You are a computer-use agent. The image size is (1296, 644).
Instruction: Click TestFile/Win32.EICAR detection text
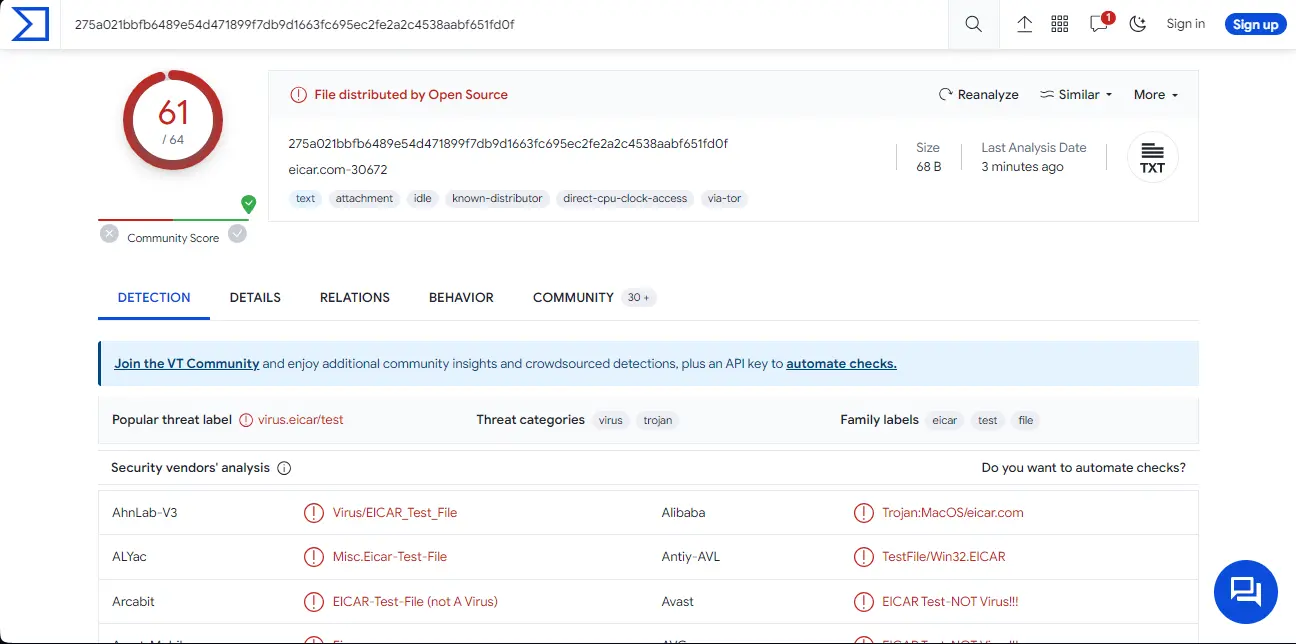(x=944, y=557)
